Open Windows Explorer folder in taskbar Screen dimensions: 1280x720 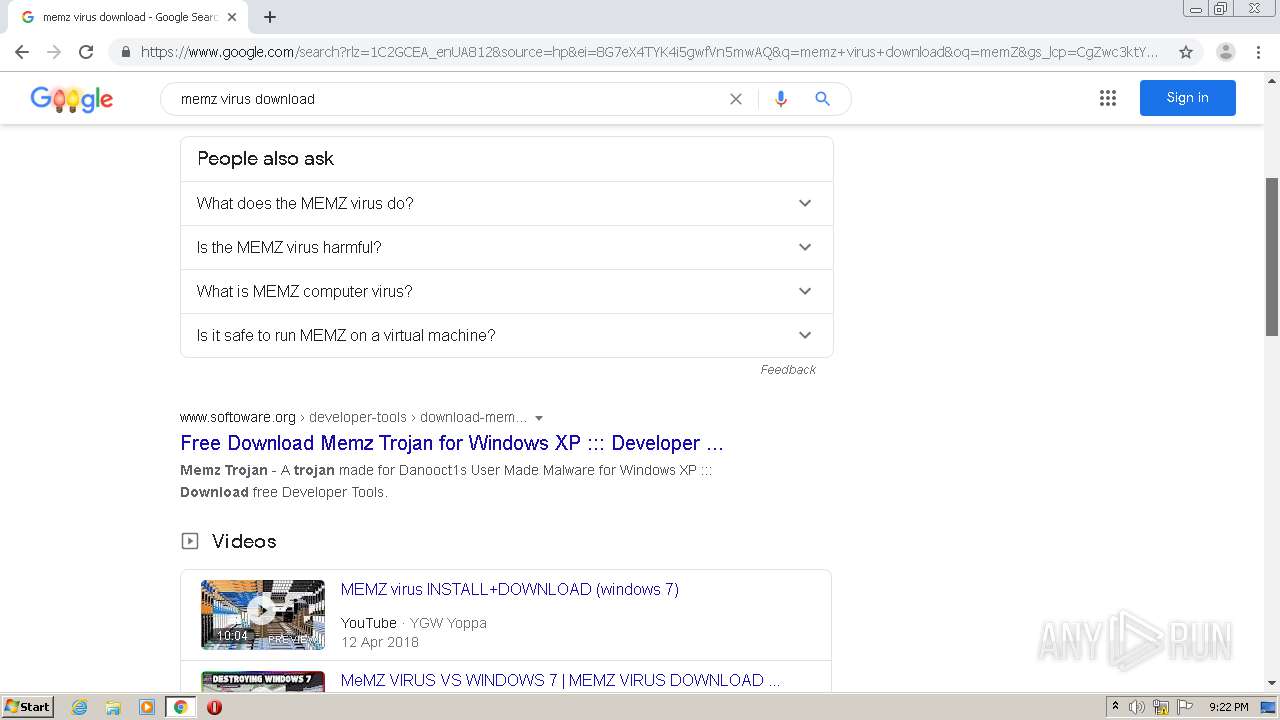[x=113, y=707]
